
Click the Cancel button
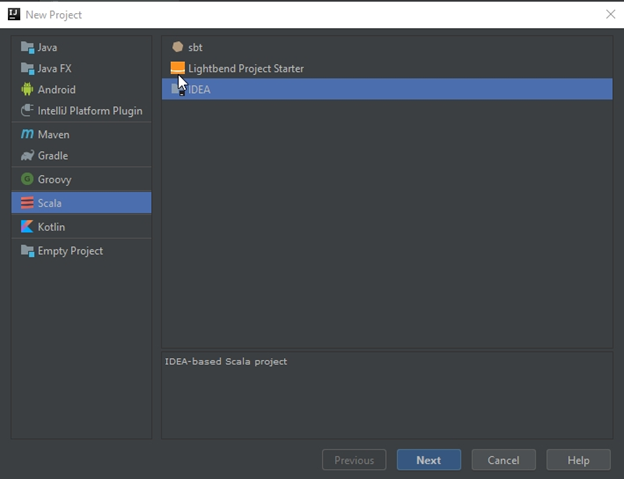click(504, 460)
